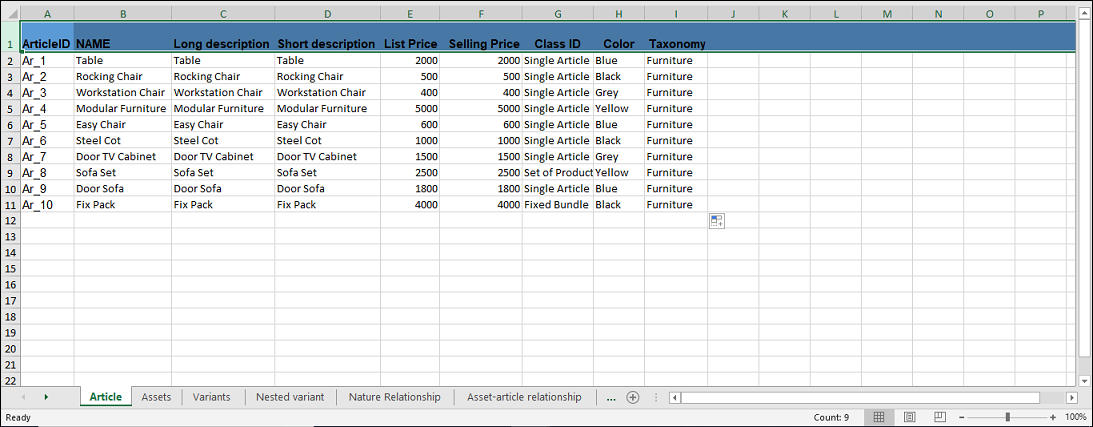Select column E header
This screenshot has width=1093, height=427.
coord(410,13)
